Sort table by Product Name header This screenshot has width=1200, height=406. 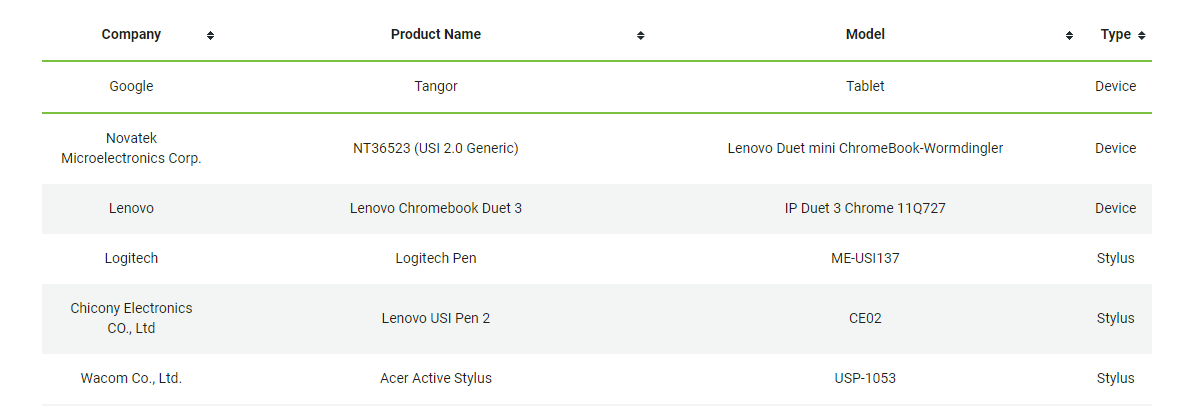436,34
